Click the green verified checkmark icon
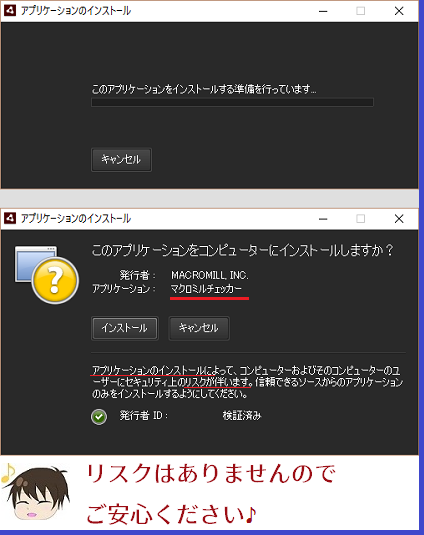The height and width of the screenshot is (535, 424). (99, 417)
